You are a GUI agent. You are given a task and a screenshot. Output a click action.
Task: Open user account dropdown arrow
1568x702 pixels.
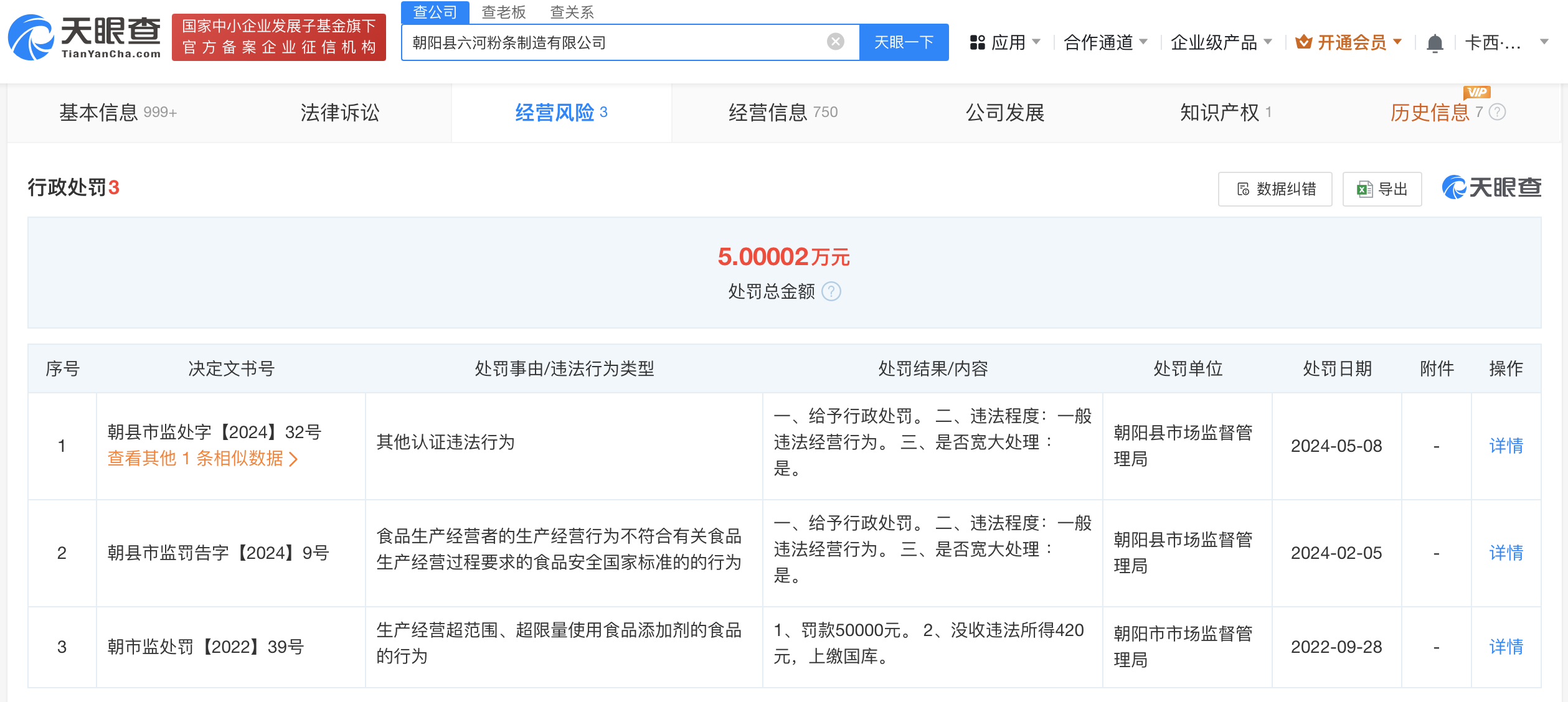tap(1544, 42)
